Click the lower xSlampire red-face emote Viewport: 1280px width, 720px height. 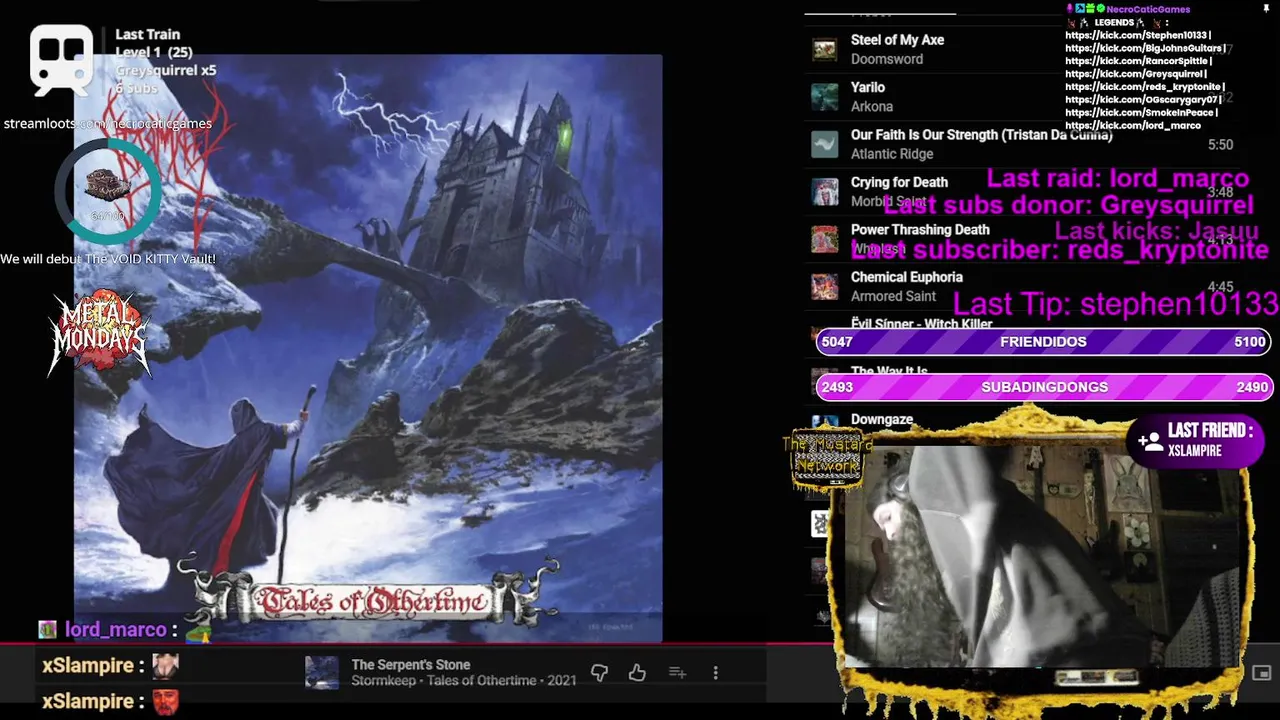(x=165, y=701)
